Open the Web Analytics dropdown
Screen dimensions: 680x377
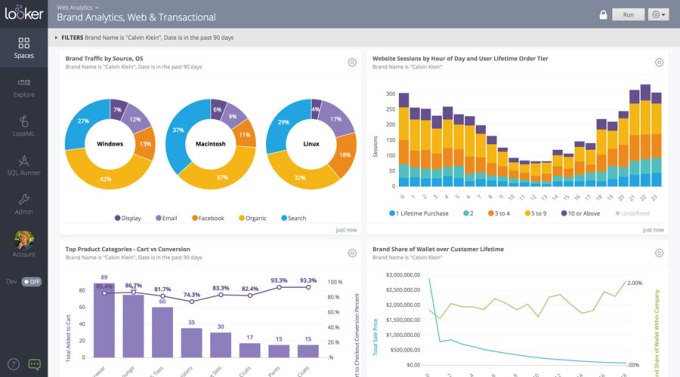78,7
